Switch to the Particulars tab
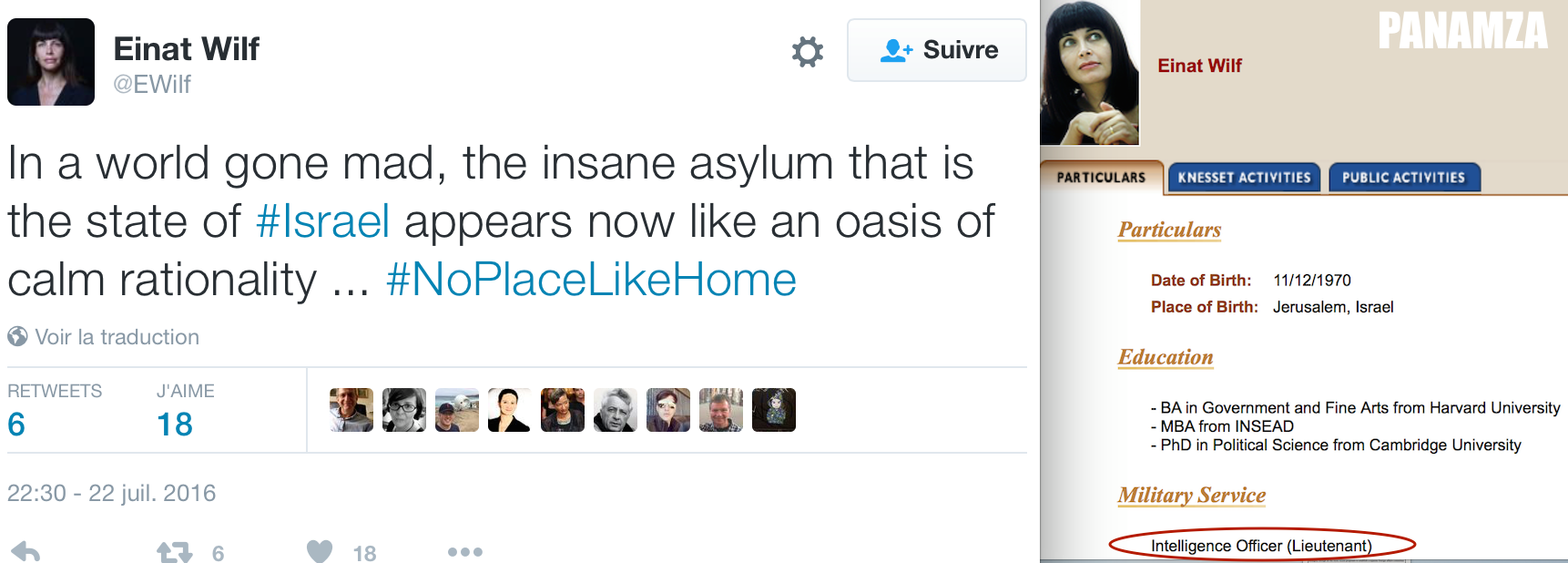Screen dimensions: 1568x563 [1101, 178]
